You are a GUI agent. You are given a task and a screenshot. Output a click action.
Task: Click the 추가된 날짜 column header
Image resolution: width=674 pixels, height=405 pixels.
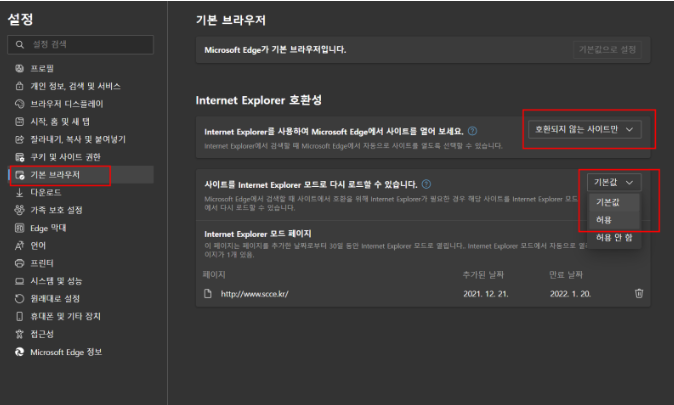[483, 274]
